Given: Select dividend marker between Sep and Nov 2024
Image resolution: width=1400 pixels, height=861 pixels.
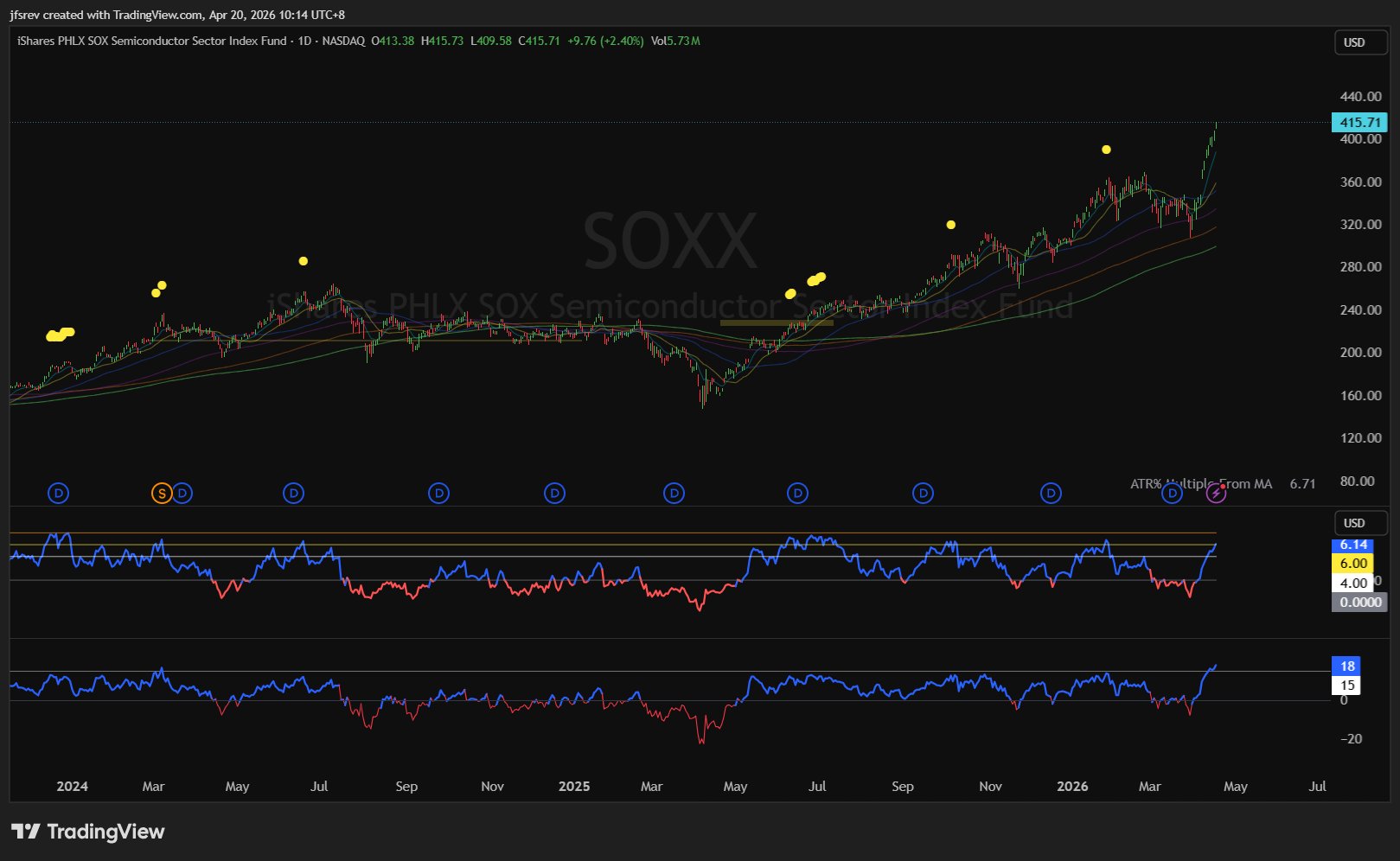Looking at the screenshot, I should (439, 494).
